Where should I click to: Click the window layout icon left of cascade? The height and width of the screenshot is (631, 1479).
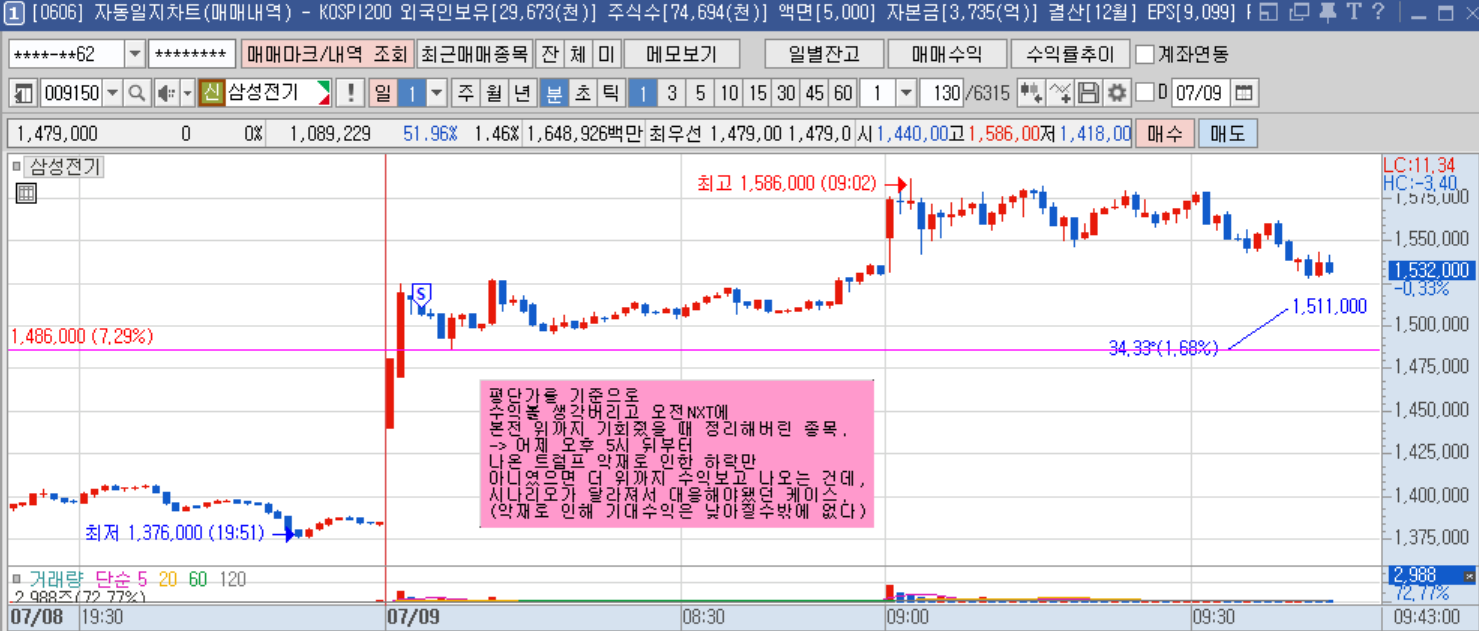pyautogui.click(x=1269, y=13)
